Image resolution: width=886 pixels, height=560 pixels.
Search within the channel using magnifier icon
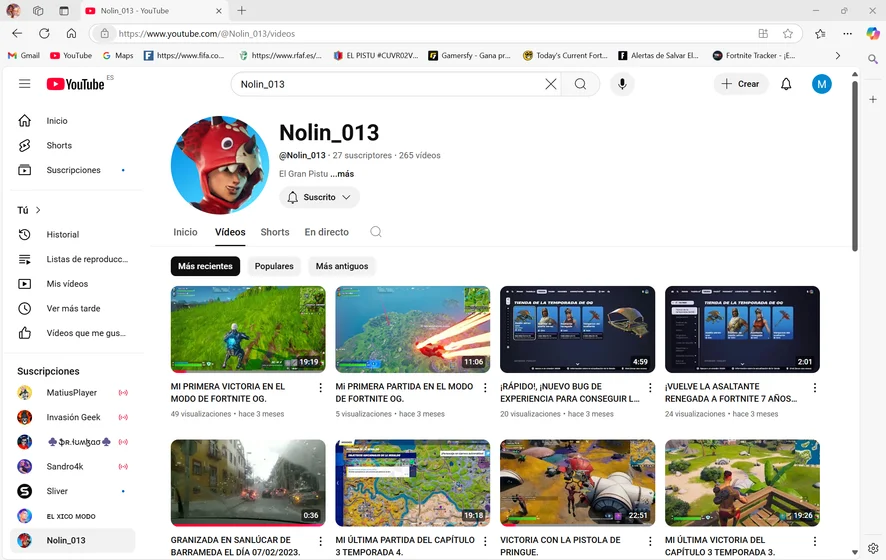(376, 232)
